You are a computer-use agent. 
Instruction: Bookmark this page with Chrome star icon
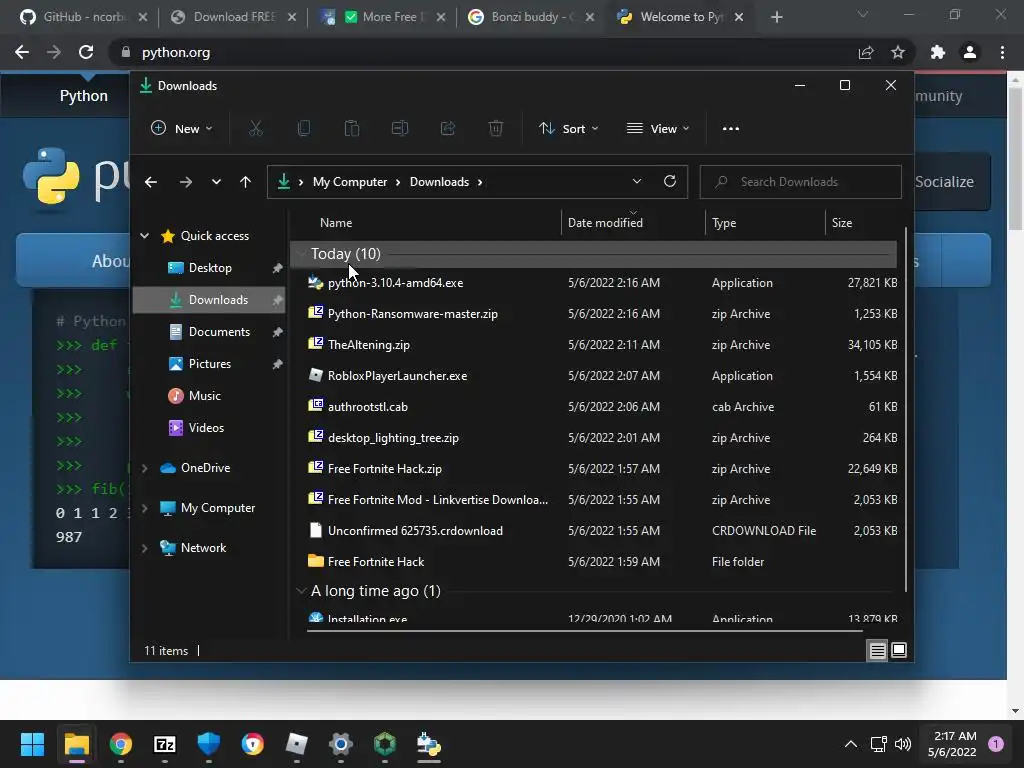[x=898, y=52]
